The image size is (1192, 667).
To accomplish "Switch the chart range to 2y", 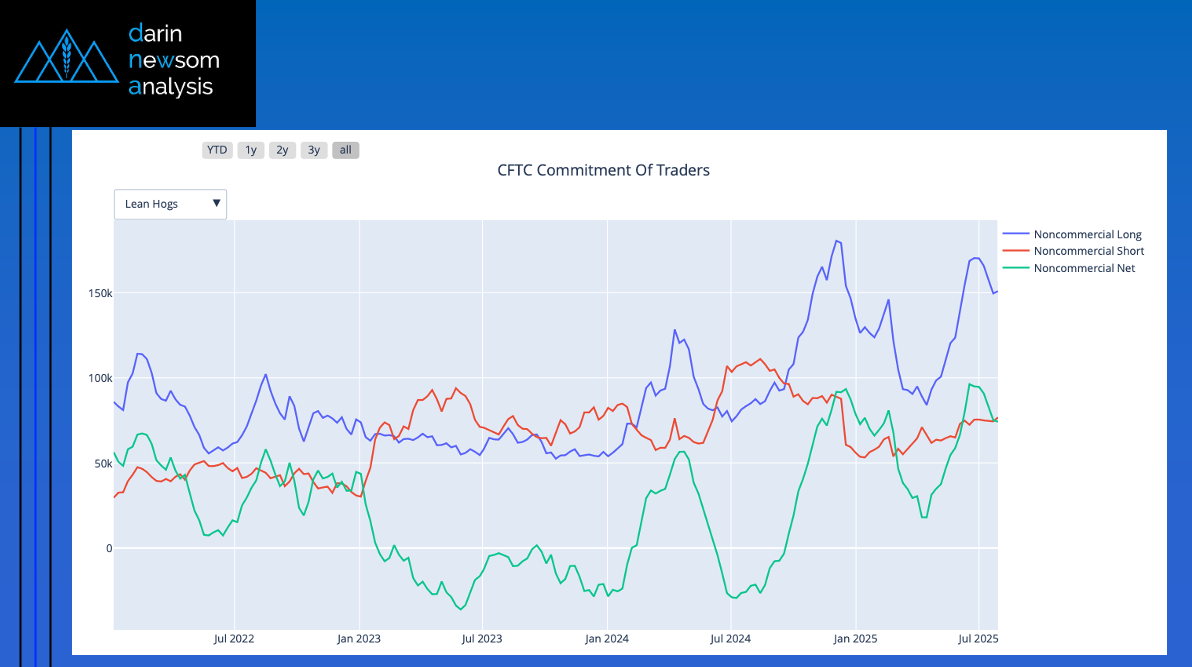I will click(x=282, y=150).
